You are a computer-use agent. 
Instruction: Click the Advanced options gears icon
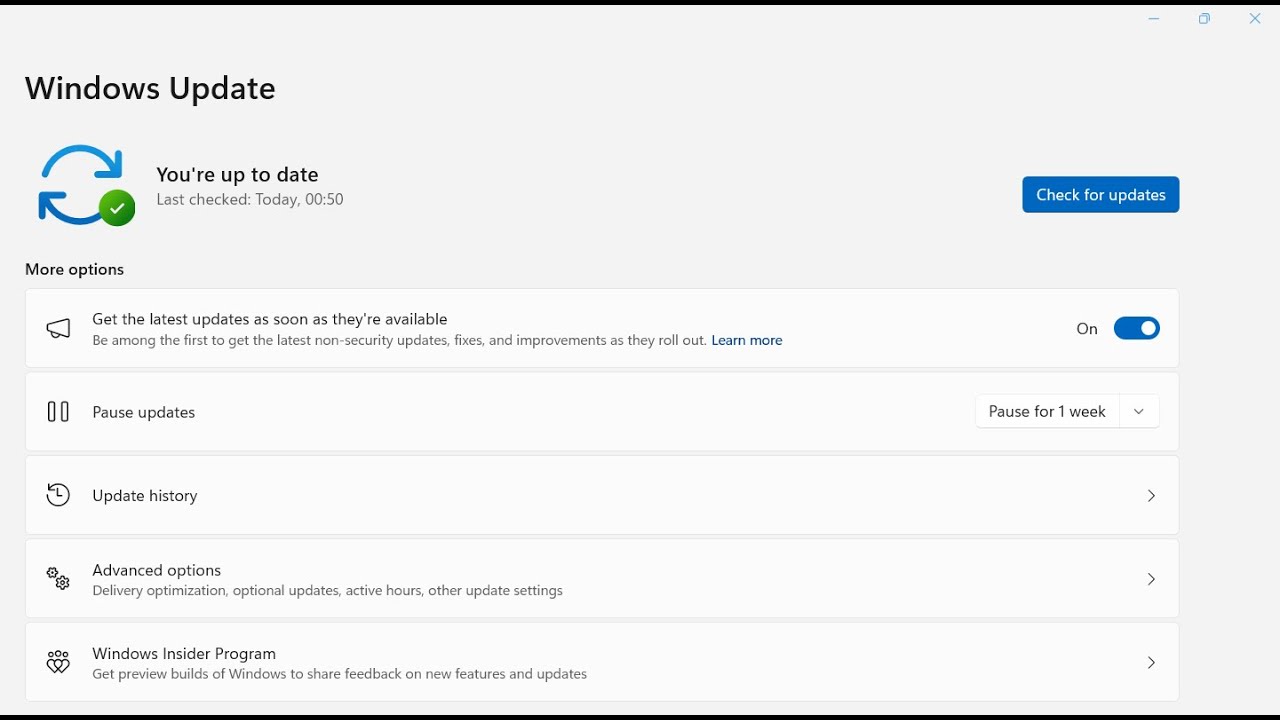click(x=58, y=579)
